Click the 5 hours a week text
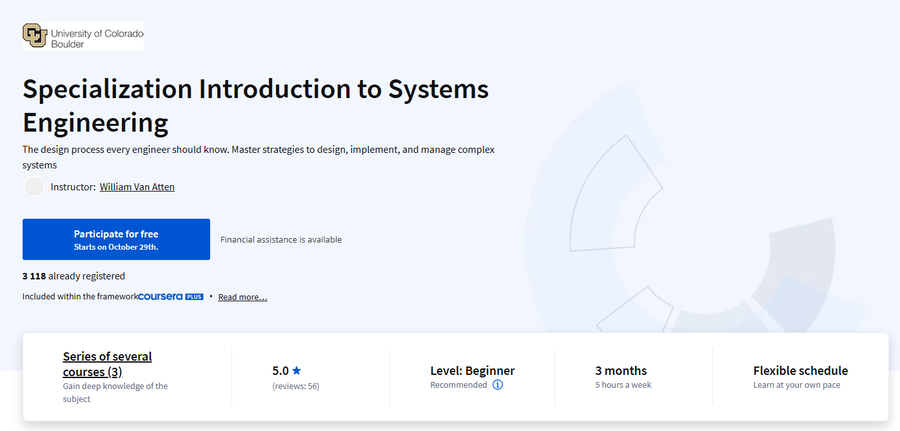 click(x=623, y=385)
